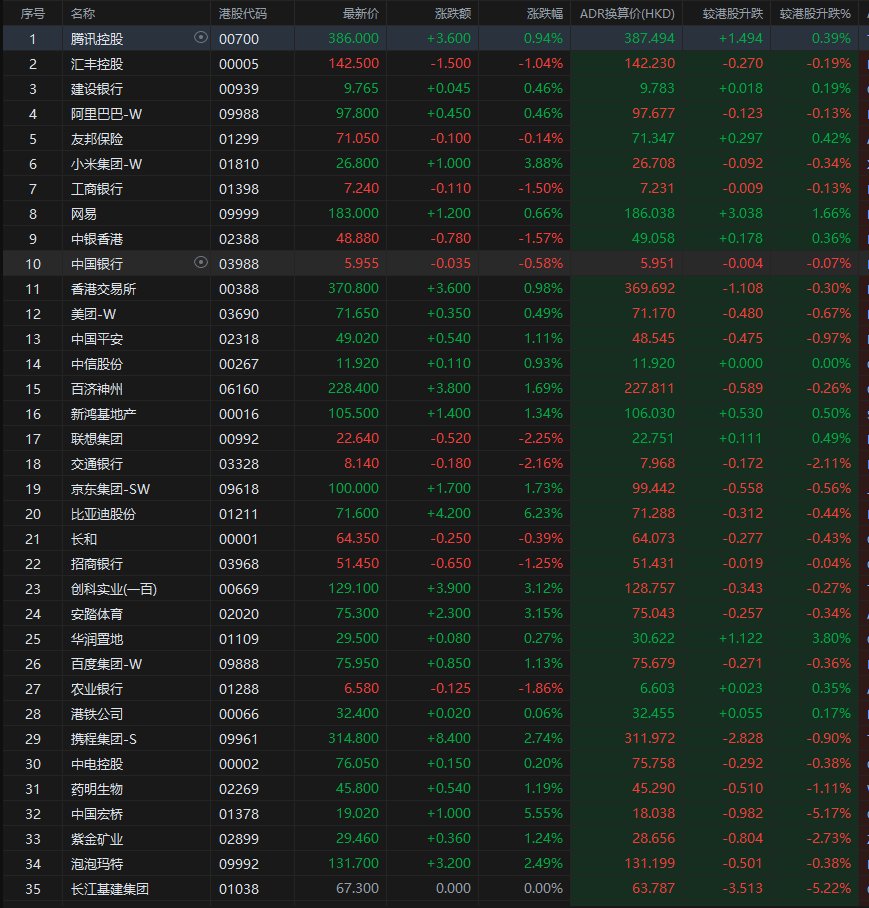
Task: Click the circle icon beside 中国银行
Action: point(200,262)
